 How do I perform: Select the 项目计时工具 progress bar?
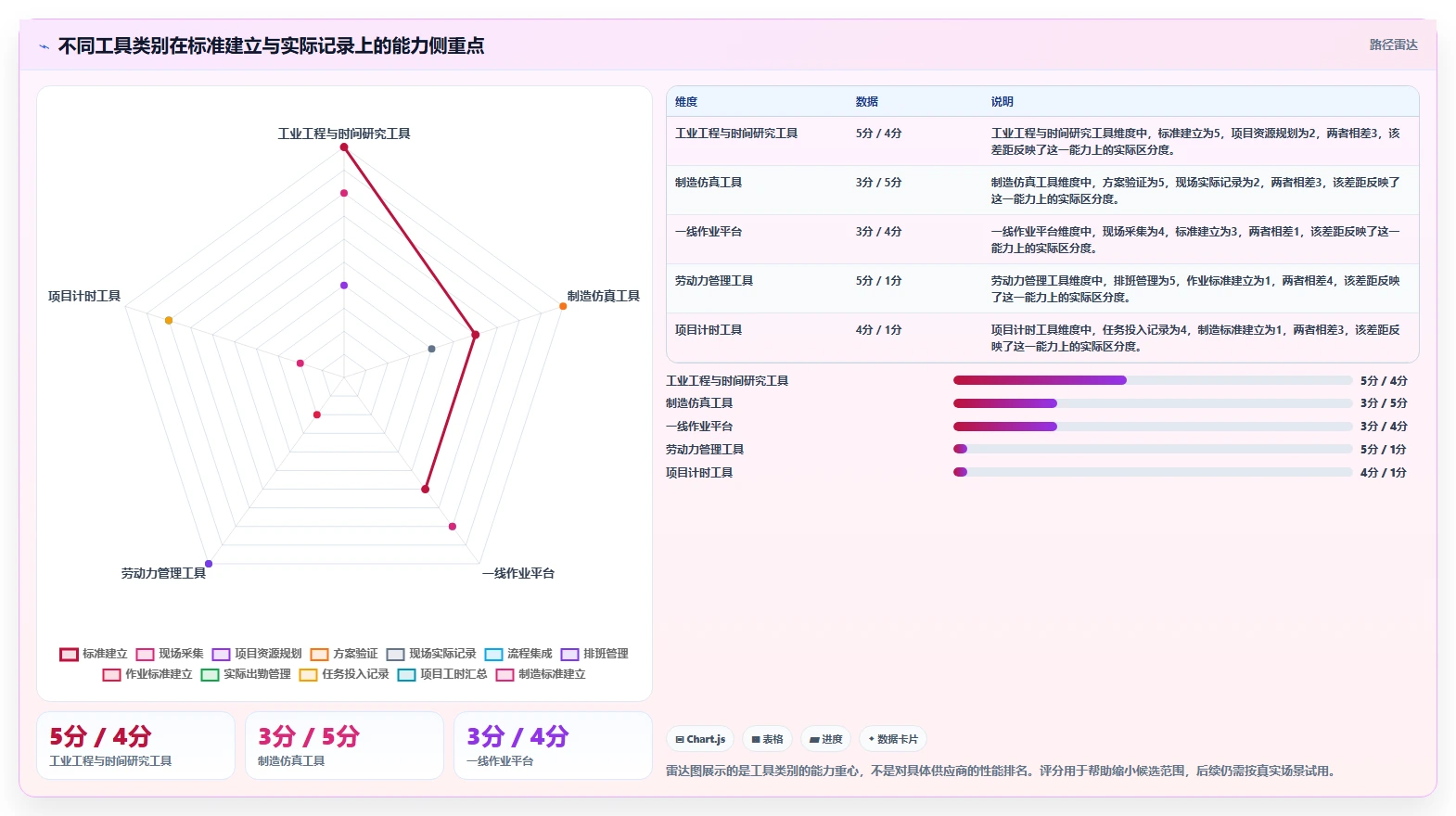click(1153, 472)
